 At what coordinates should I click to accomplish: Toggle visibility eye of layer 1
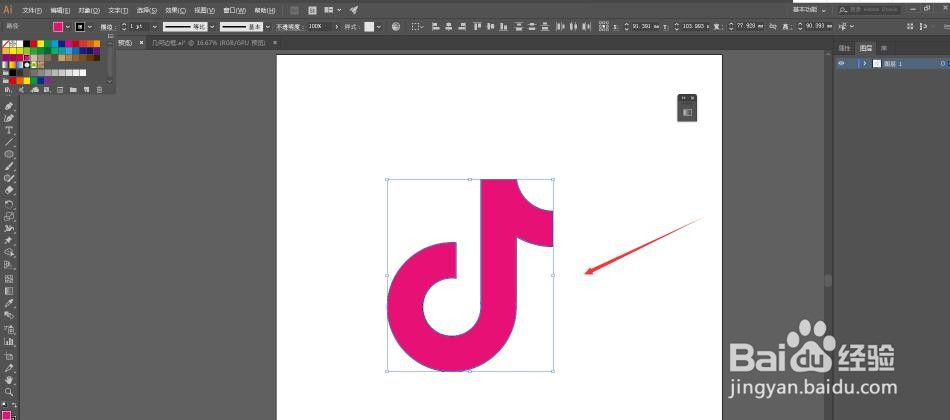point(841,64)
